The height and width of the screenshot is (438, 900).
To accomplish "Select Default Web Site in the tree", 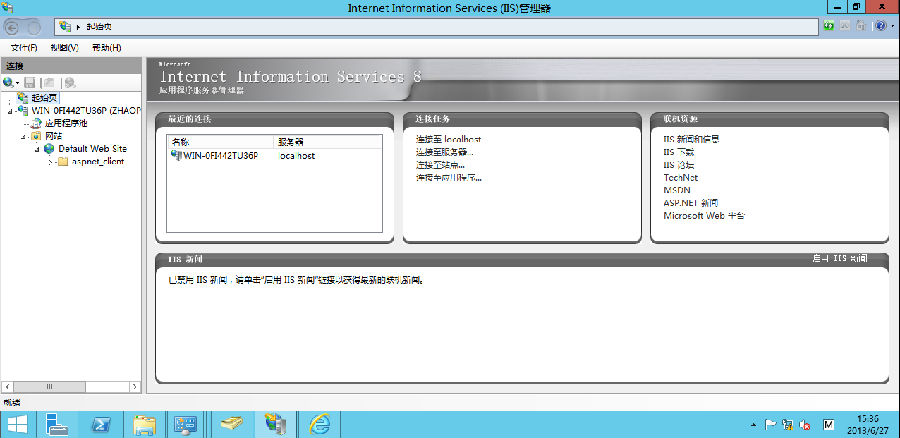I will [x=92, y=149].
